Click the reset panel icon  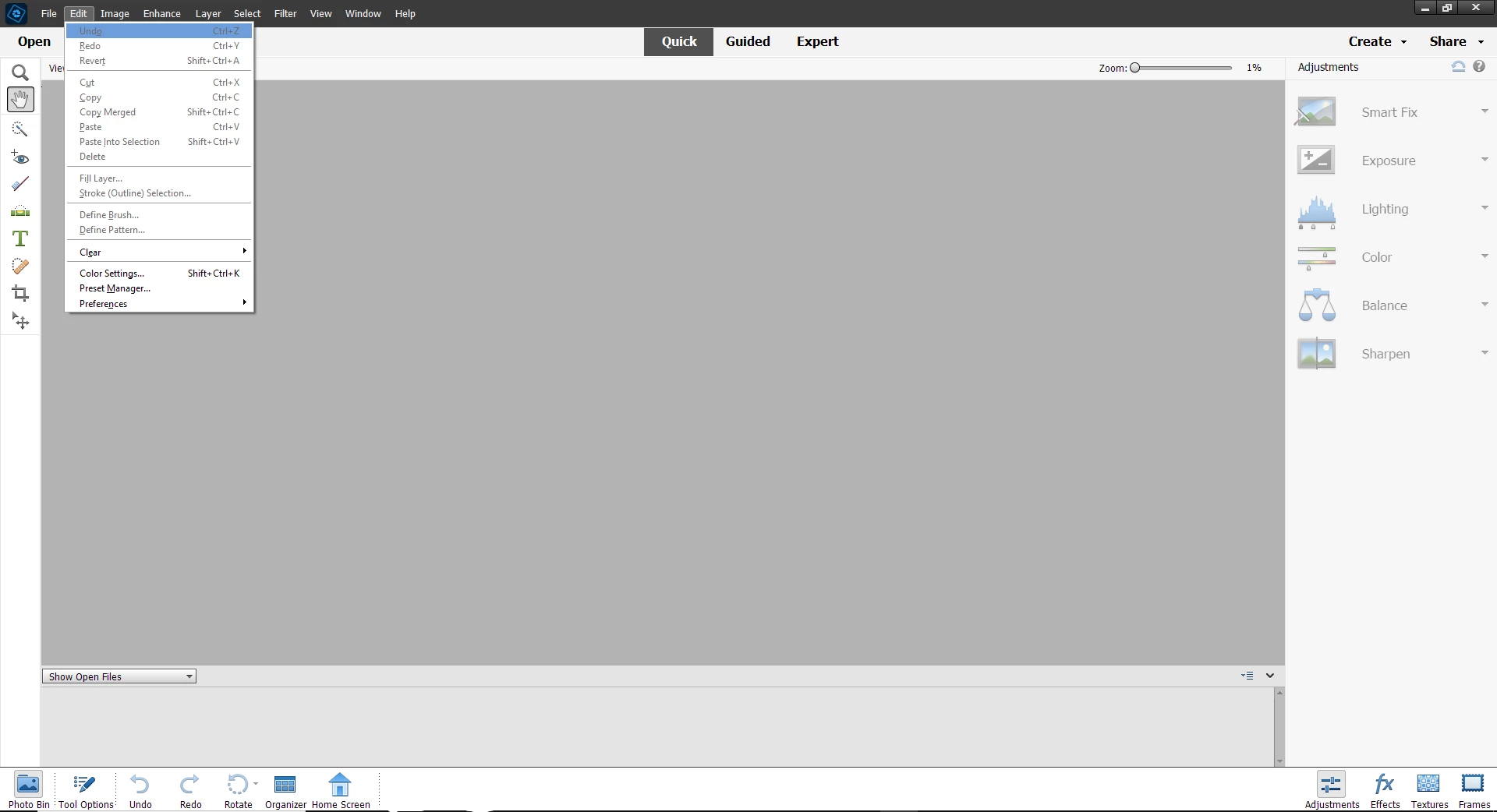click(x=1458, y=67)
